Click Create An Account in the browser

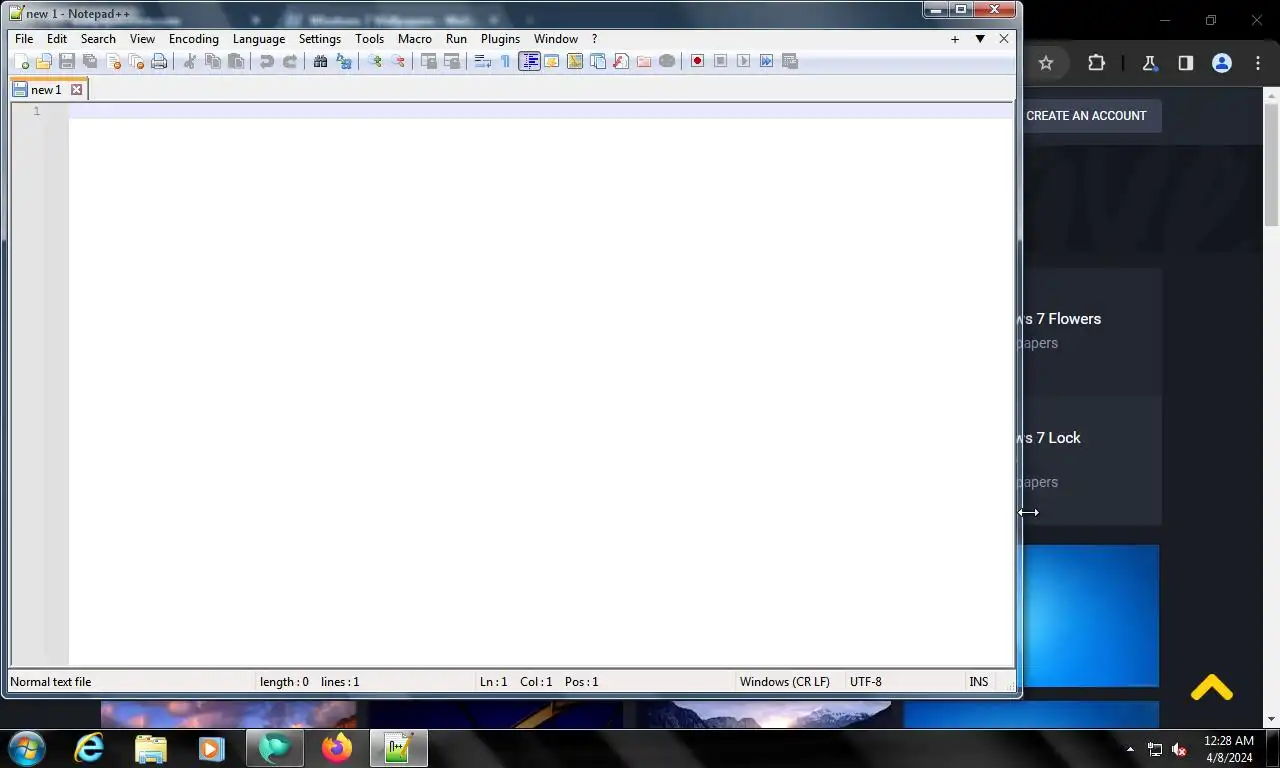(x=1086, y=116)
